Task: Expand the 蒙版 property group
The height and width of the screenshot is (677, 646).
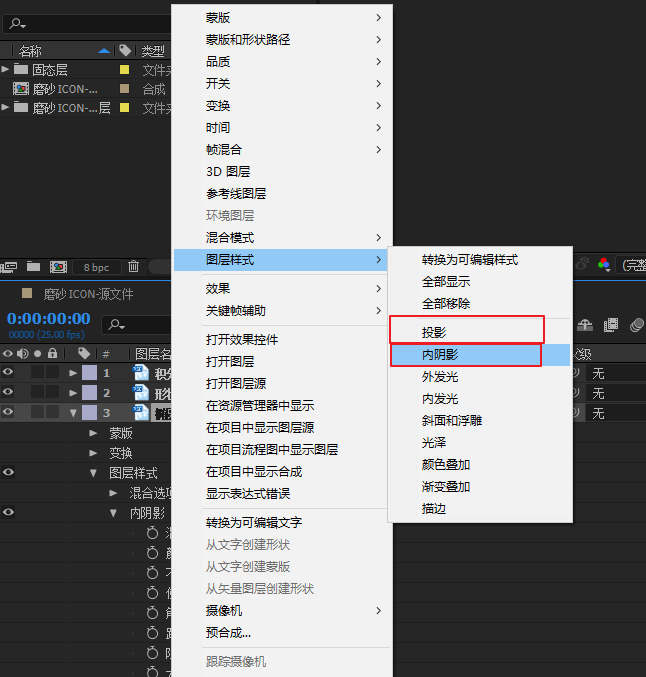Action: (93, 433)
